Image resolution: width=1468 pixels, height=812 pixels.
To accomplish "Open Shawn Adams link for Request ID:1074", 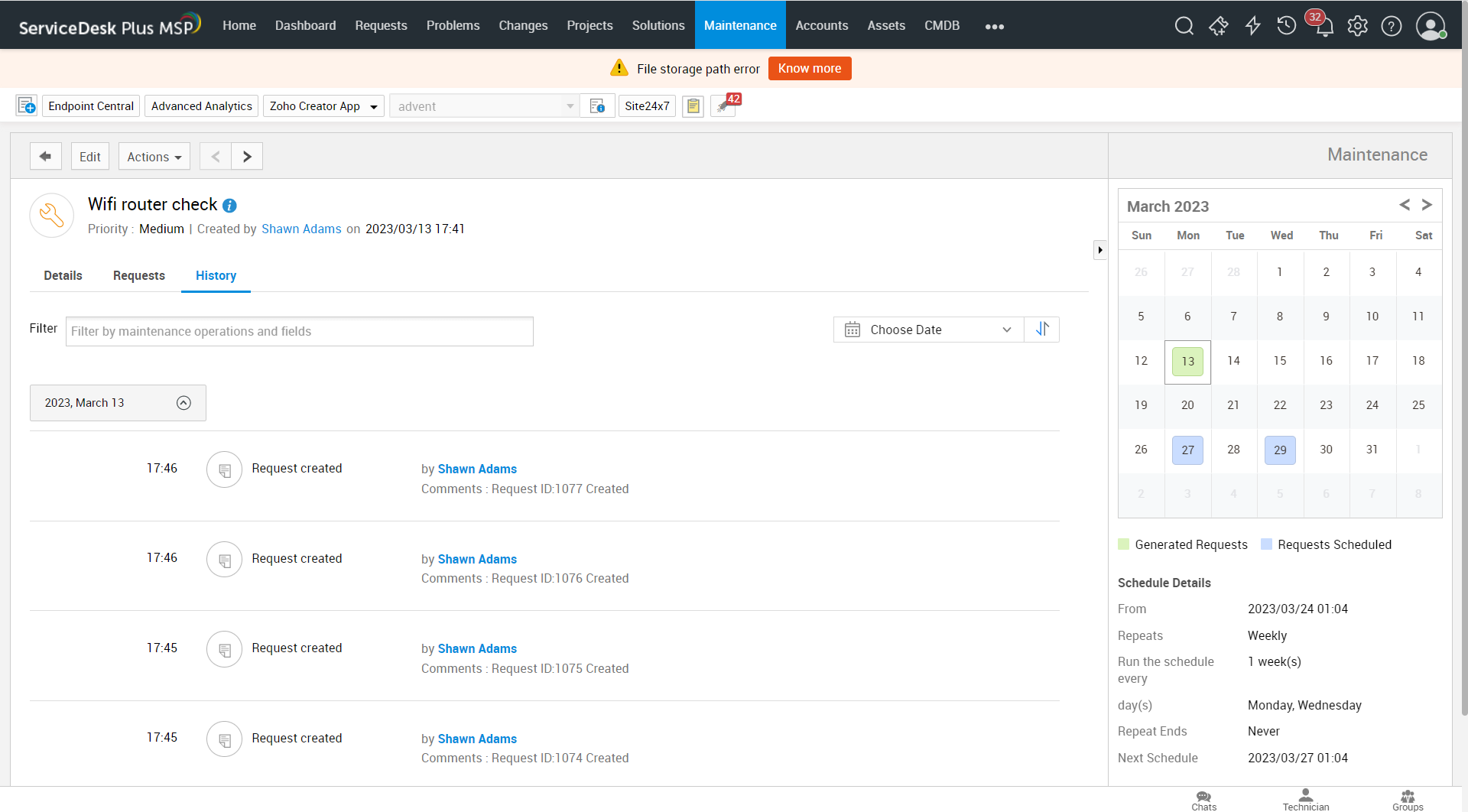I will coord(477,739).
